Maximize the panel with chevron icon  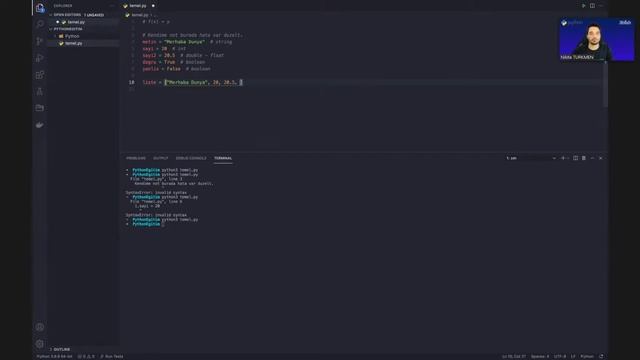592,158
